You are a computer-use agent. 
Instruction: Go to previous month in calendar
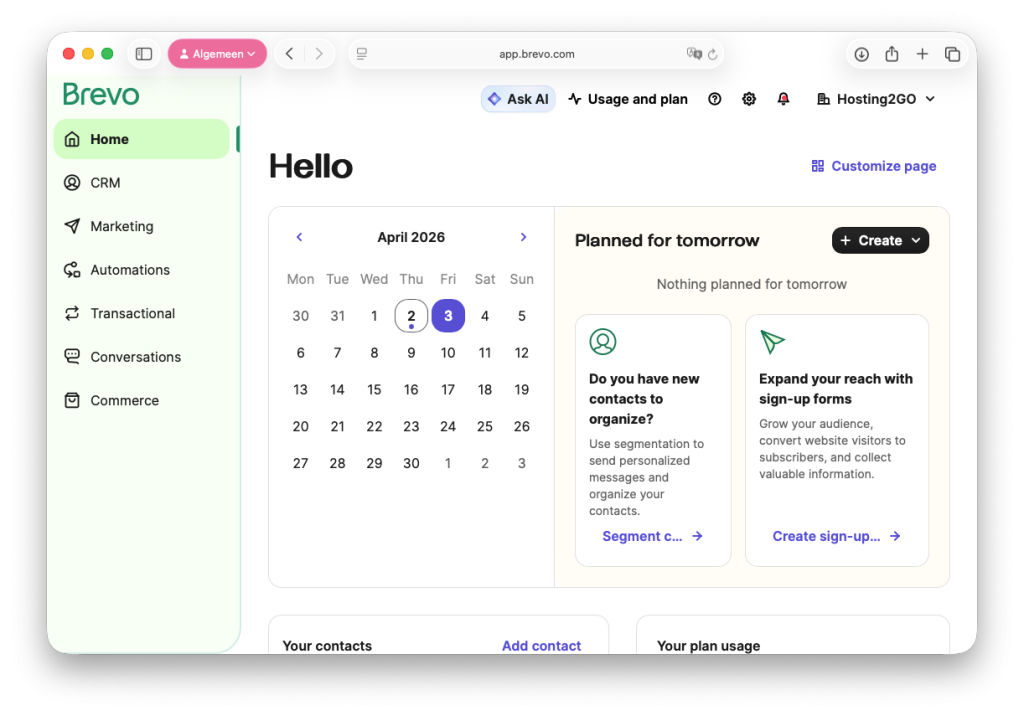coord(299,237)
